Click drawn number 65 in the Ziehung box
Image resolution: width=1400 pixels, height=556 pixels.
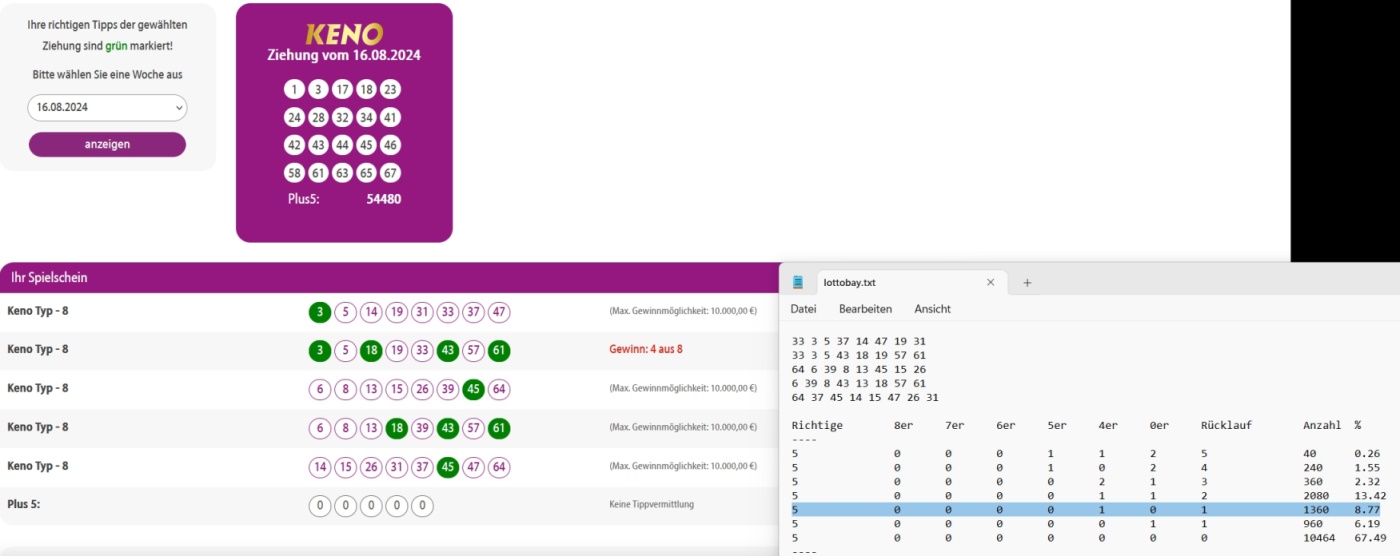tap(366, 173)
